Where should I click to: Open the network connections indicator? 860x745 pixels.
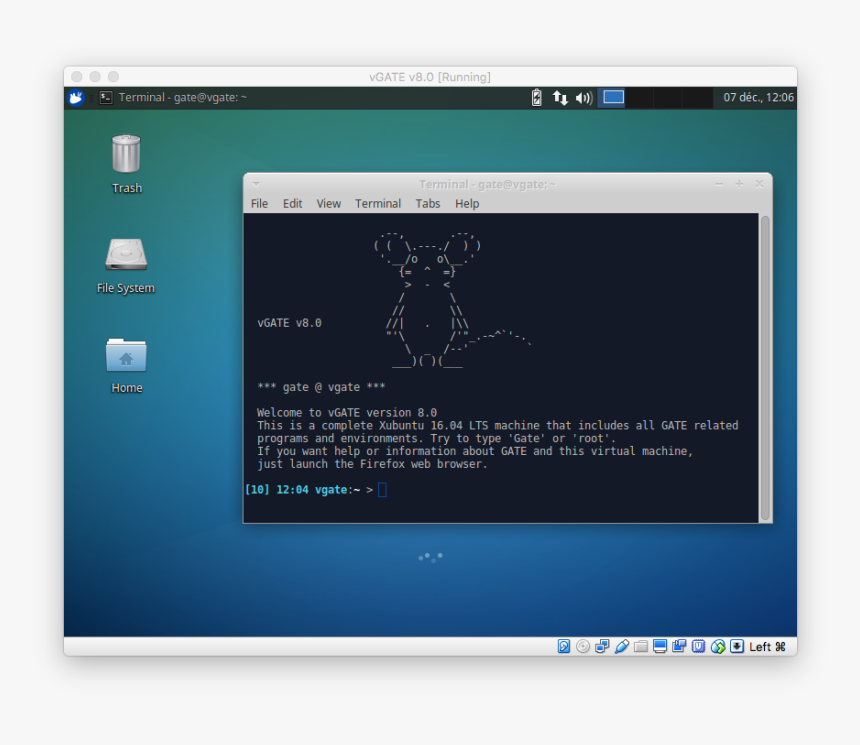[x=559, y=98]
